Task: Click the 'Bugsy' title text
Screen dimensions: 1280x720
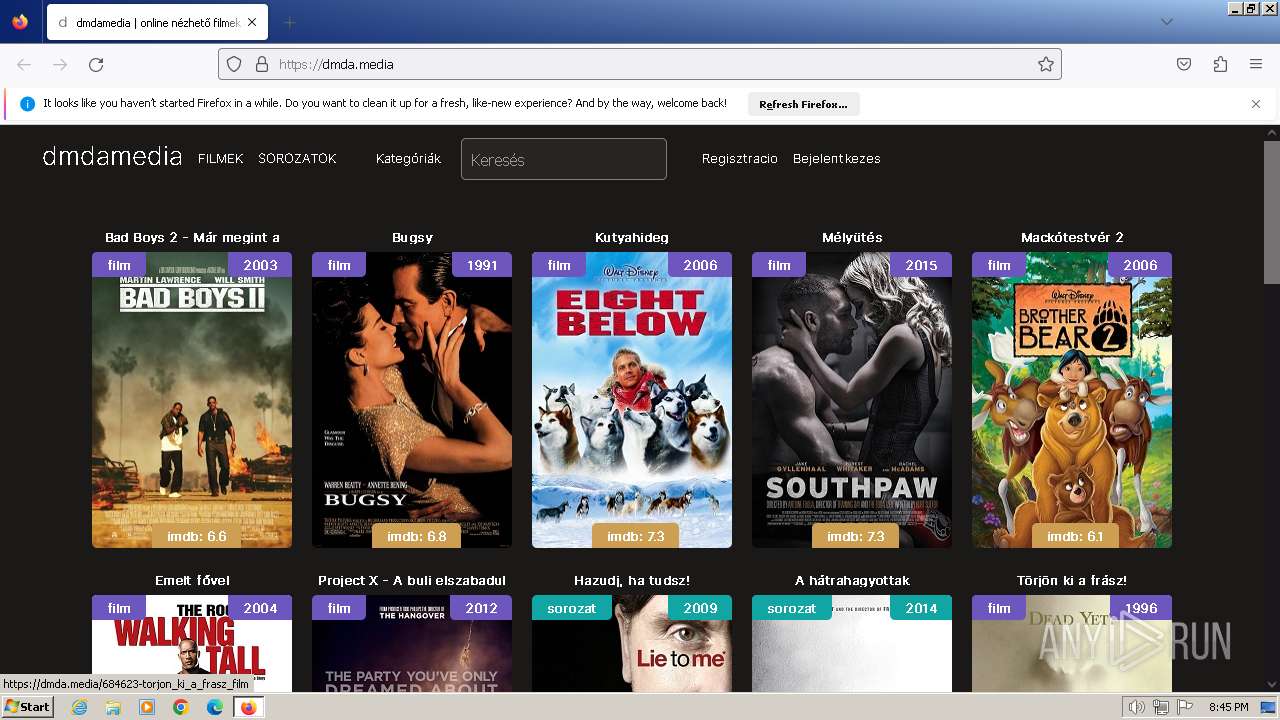Action: pos(412,238)
